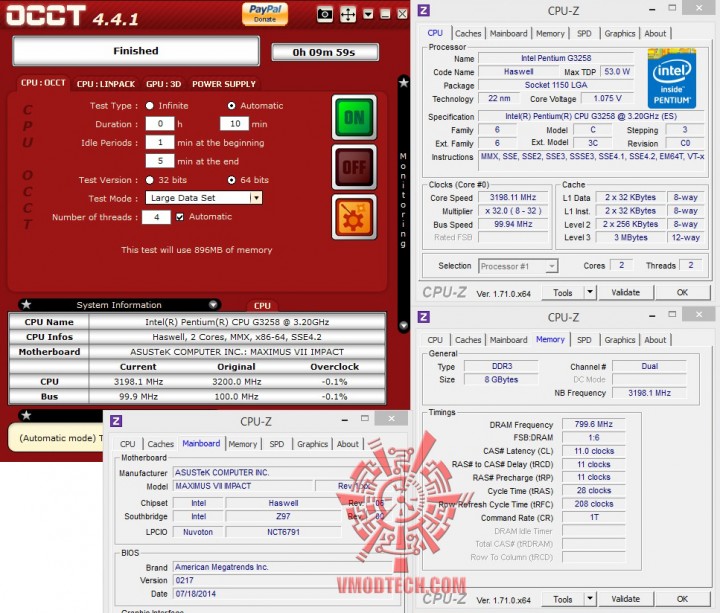Click OK in Memory CPU-Z window
This screenshot has height=613, width=720.
click(682, 599)
